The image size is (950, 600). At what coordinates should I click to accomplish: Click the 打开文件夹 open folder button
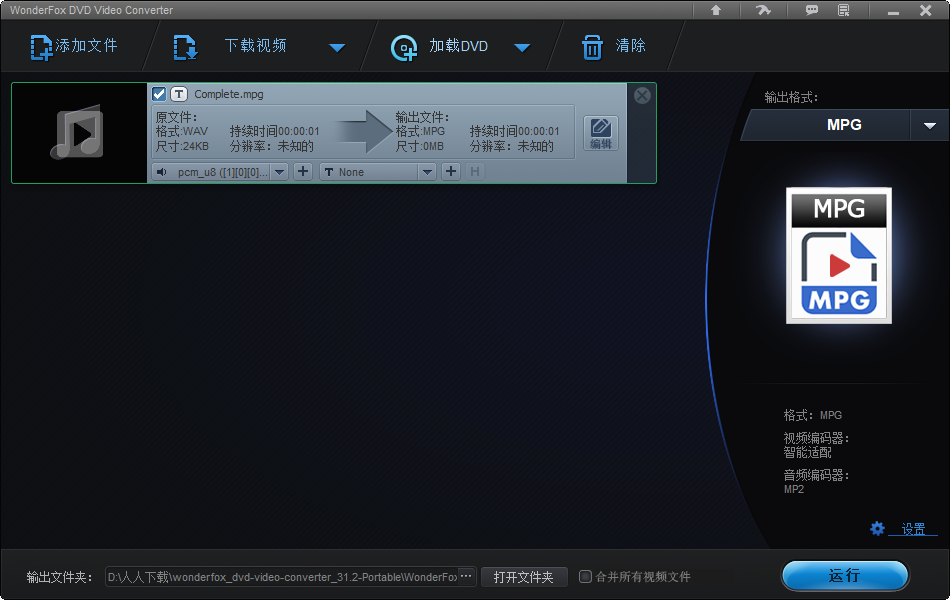[x=523, y=576]
